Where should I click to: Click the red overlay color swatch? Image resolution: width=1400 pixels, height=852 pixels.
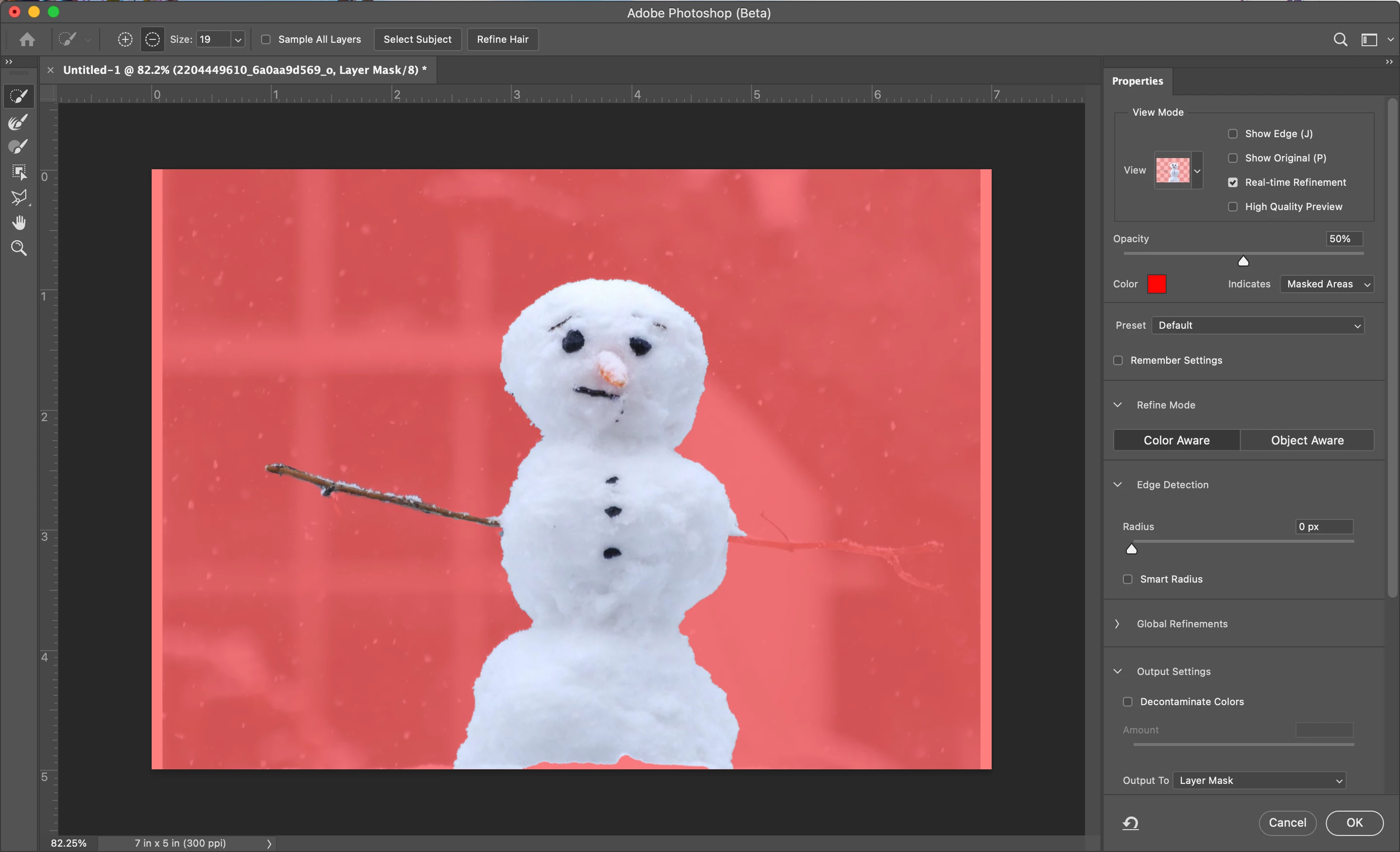(x=1156, y=284)
